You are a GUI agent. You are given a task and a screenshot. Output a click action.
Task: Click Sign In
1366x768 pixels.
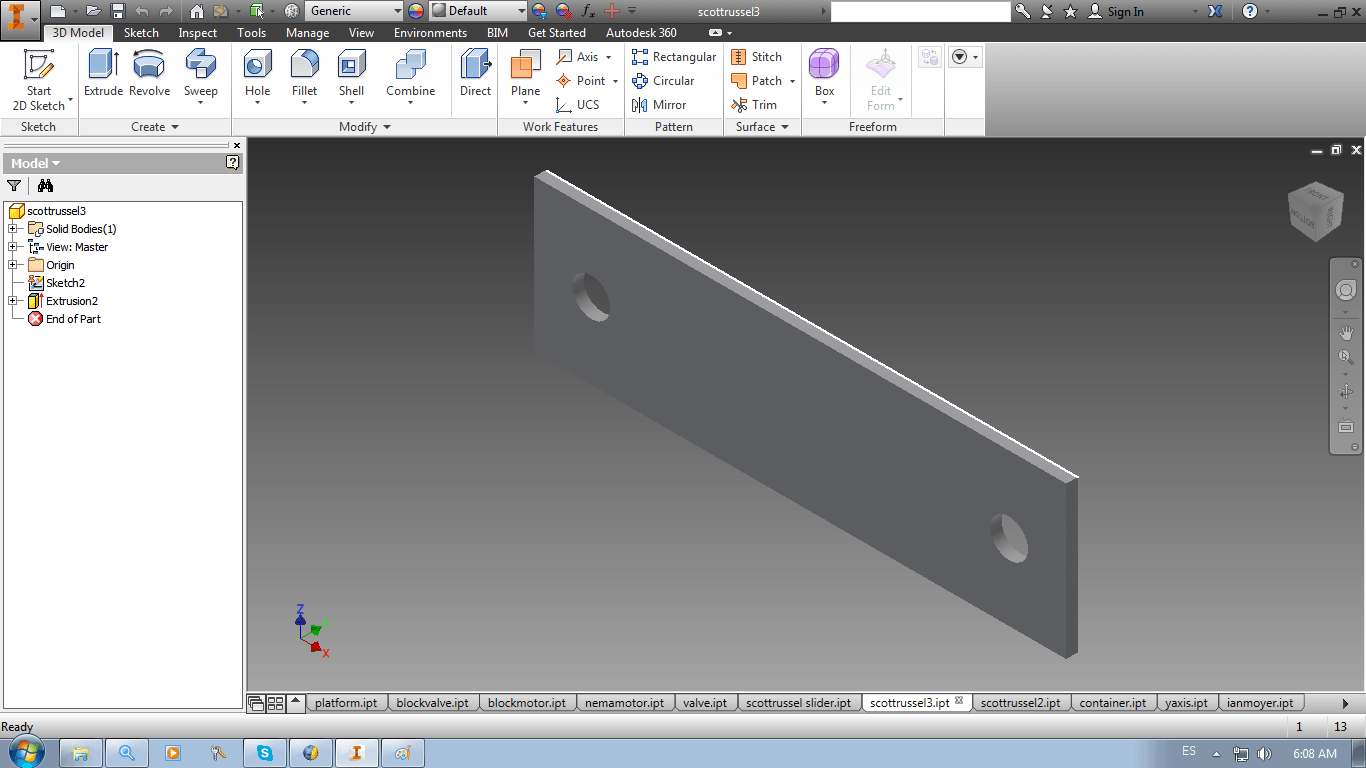(x=1116, y=11)
